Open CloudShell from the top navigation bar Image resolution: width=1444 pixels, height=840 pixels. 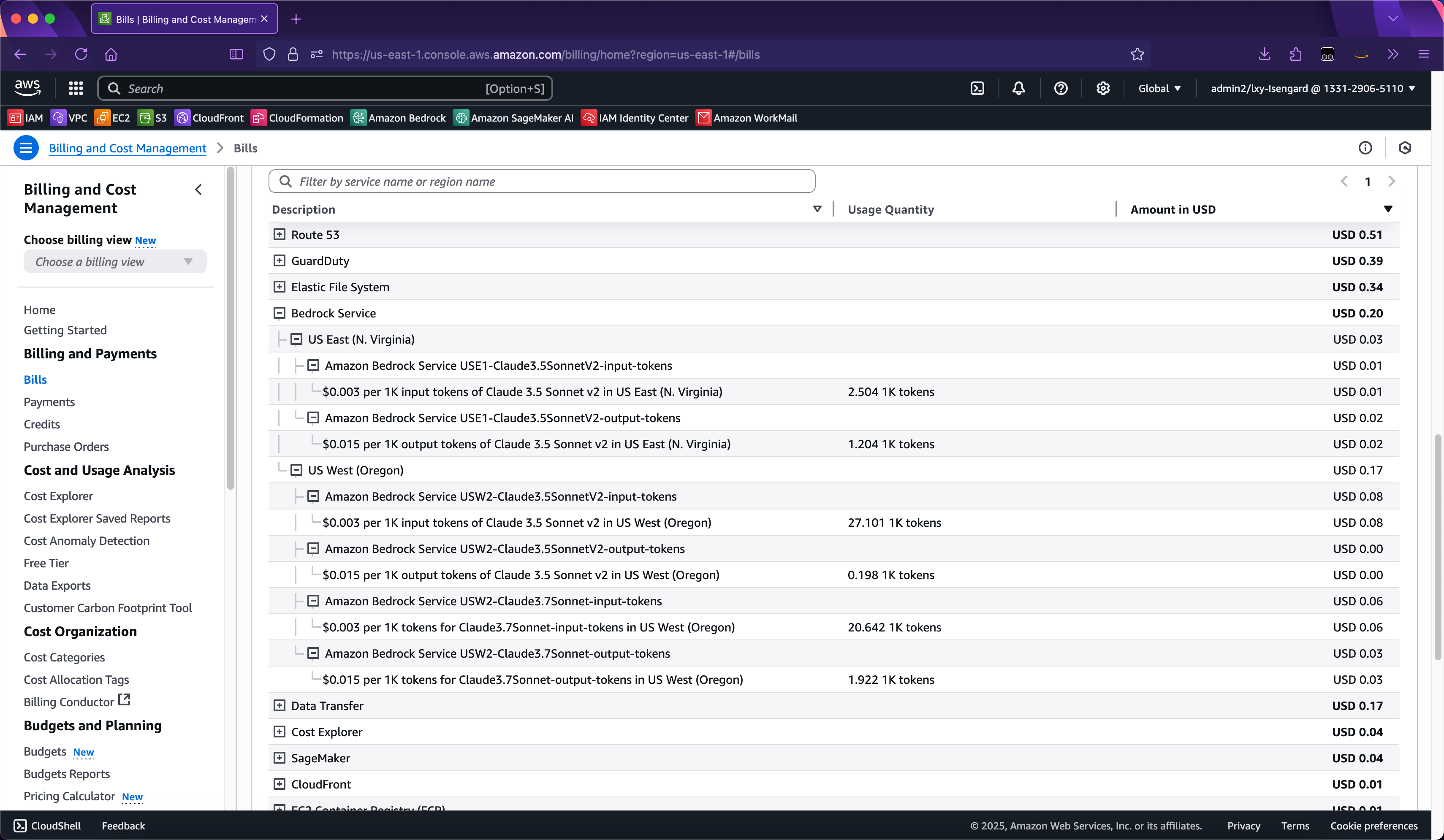coord(977,88)
